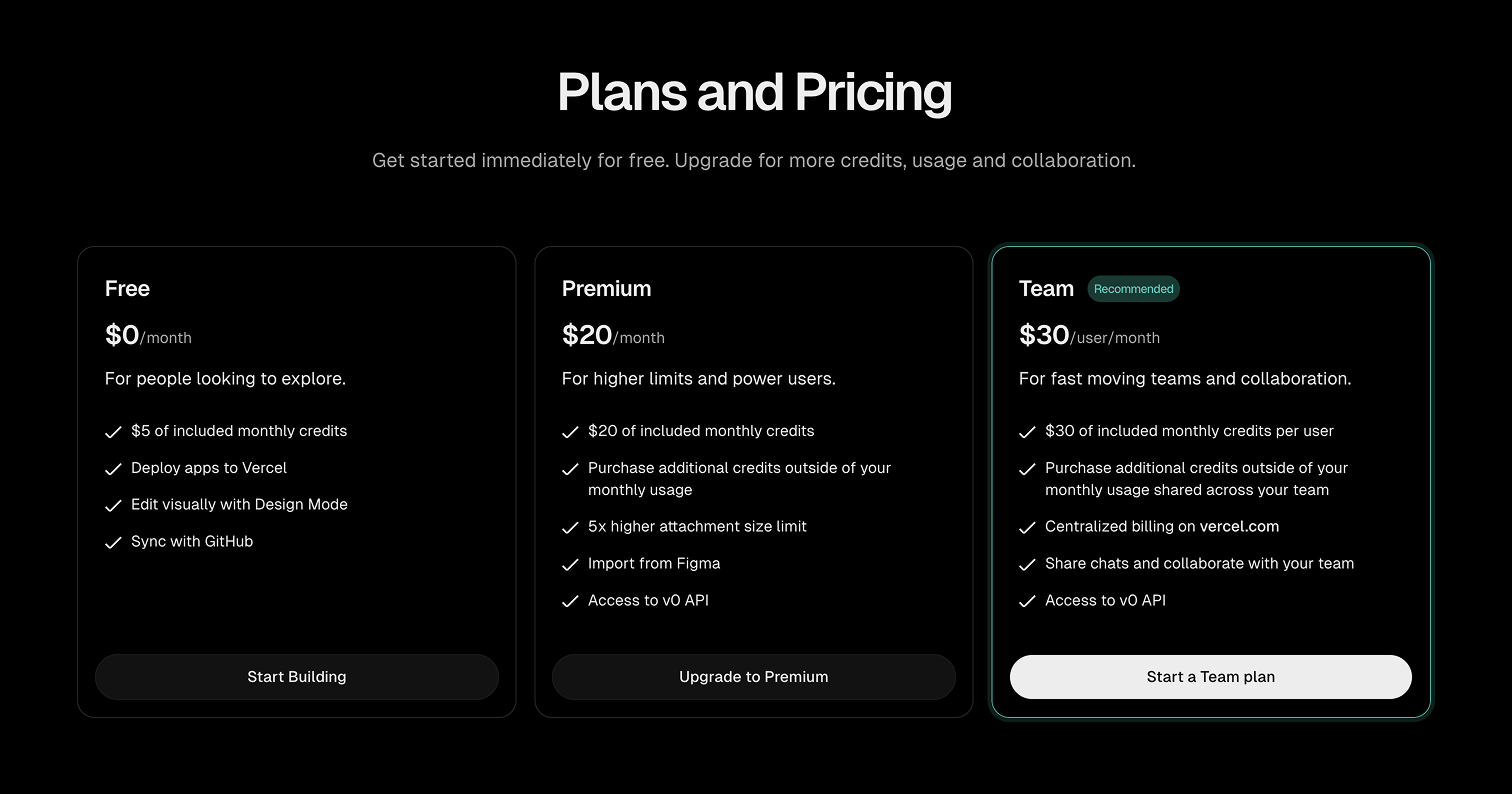Click the Start Building button

297,677
